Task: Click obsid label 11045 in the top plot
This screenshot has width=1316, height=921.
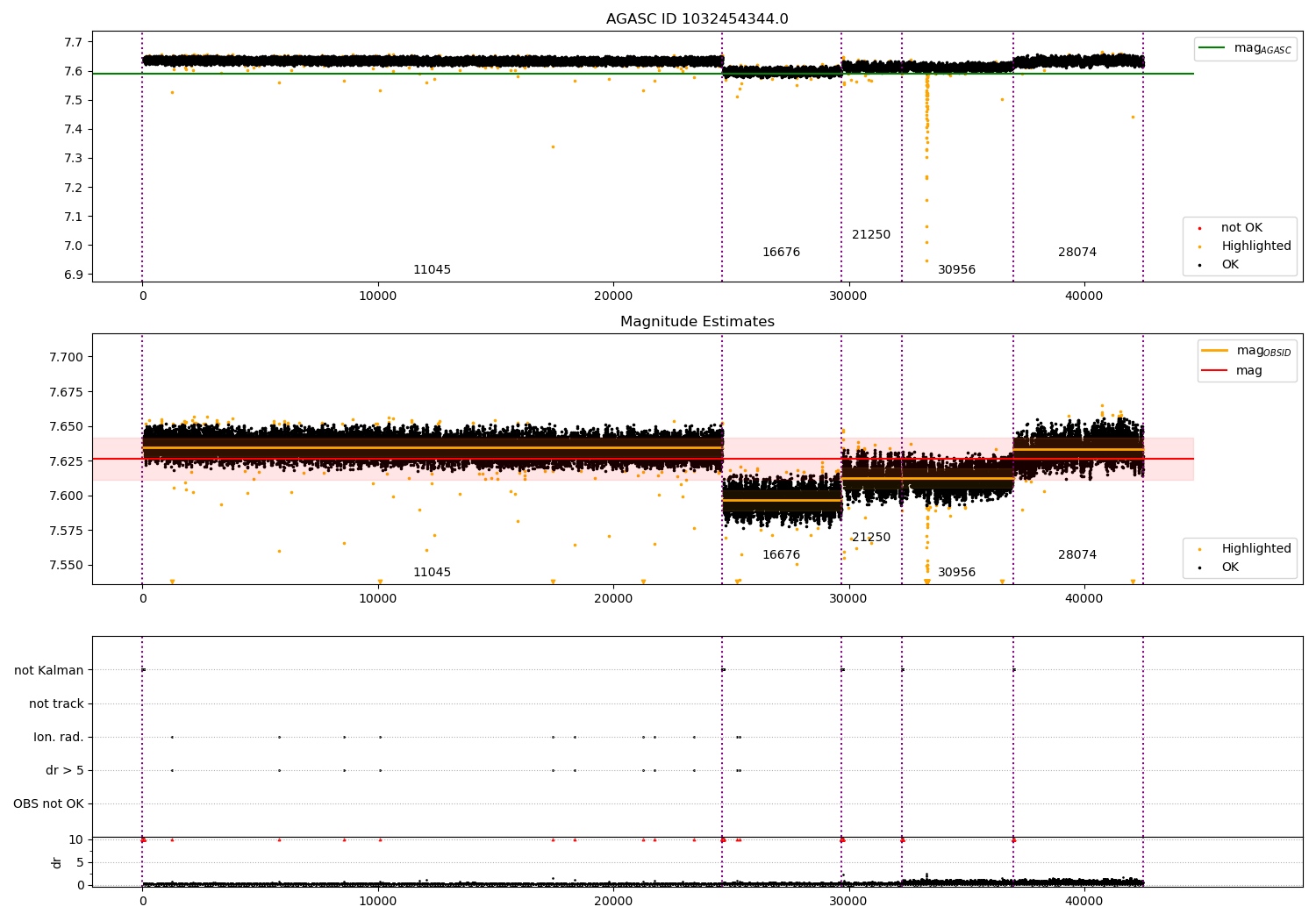Action: [x=432, y=270]
